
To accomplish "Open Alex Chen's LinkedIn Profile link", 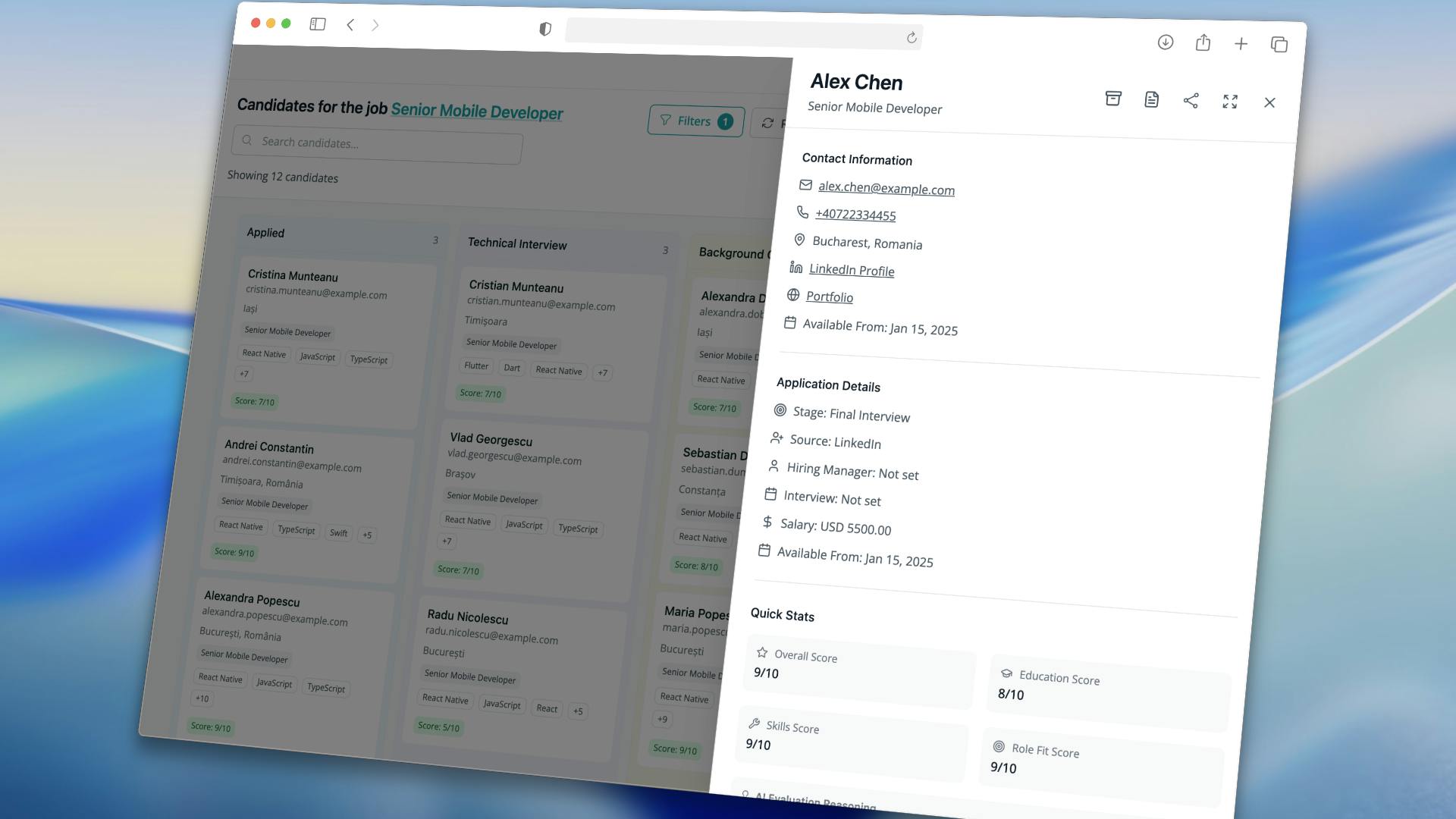I will click(851, 270).
